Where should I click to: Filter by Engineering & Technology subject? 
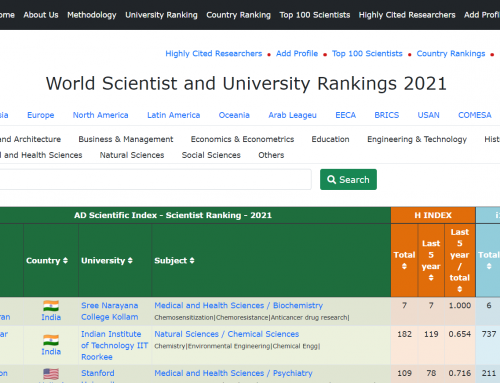pos(417,139)
